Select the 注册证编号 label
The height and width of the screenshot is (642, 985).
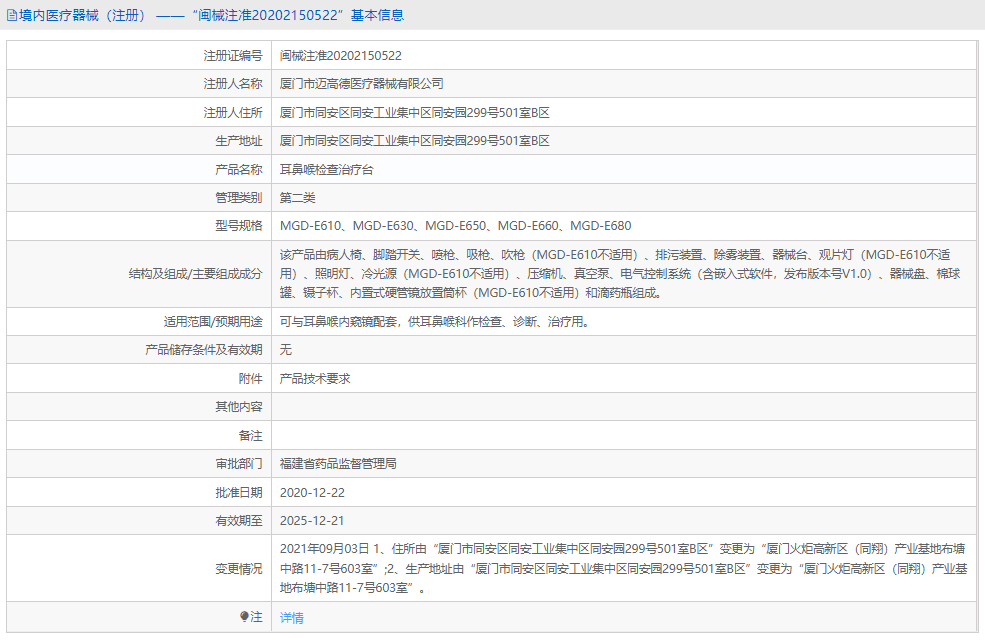point(232,56)
